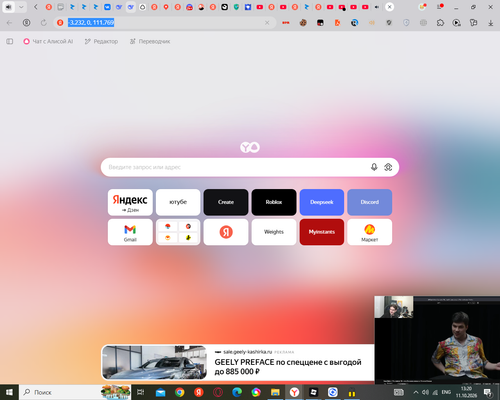Open the extensions puzzle-piece icon
500x400 pixels.
click(x=440, y=23)
